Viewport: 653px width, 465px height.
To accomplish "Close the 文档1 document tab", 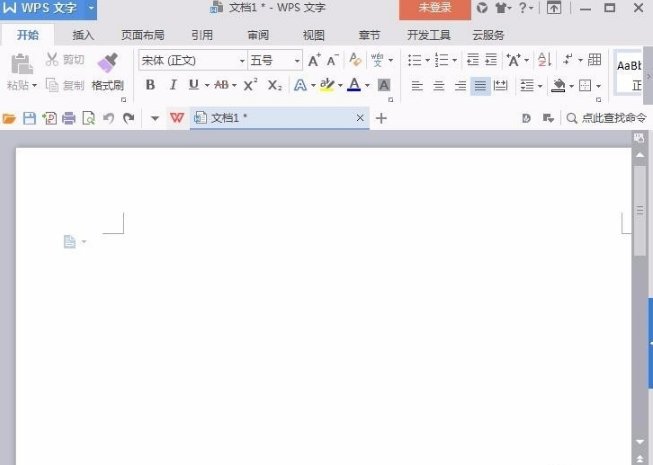I will pyautogui.click(x=360, y=118).
